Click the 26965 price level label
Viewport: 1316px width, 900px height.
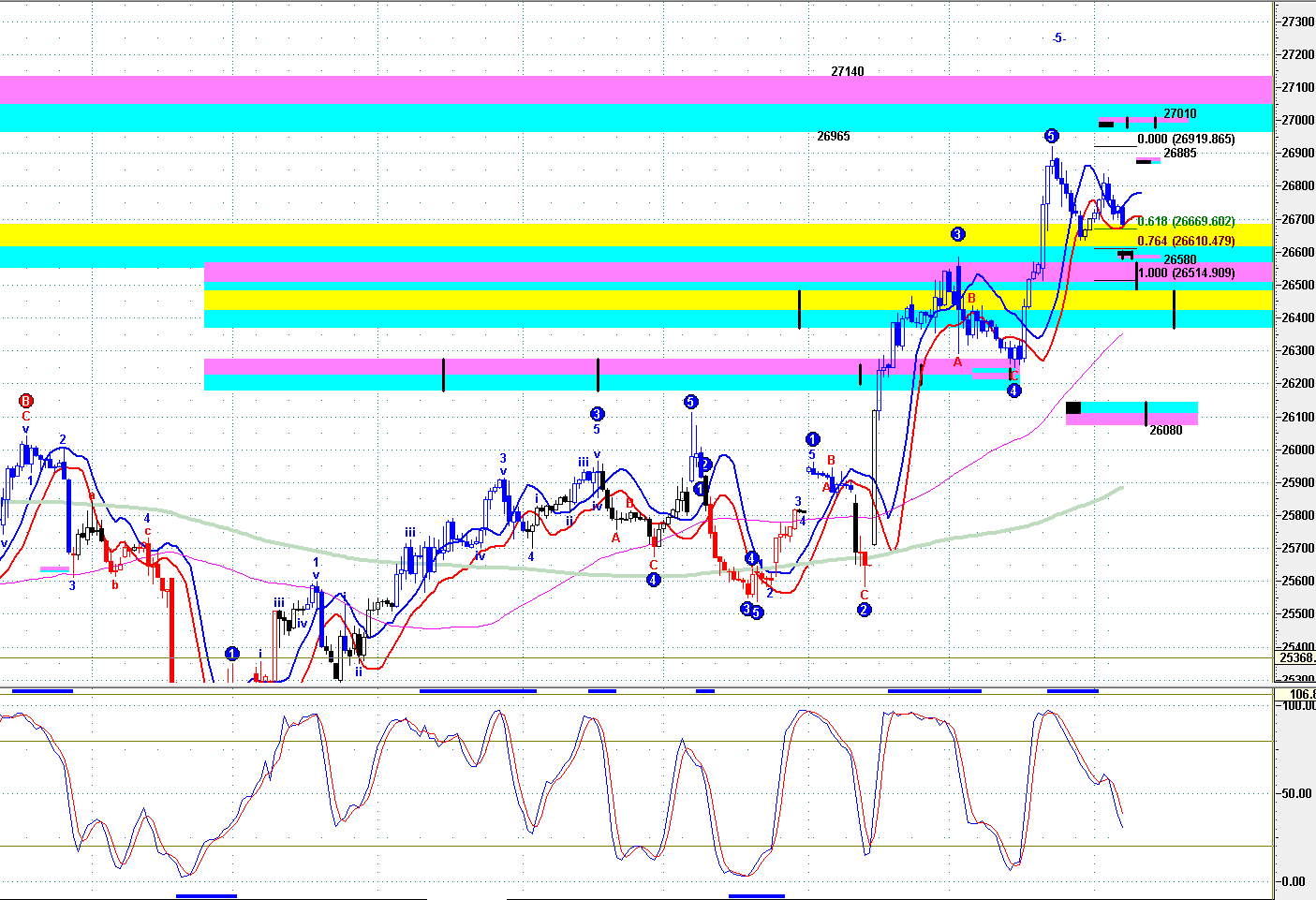click(833, 136)
